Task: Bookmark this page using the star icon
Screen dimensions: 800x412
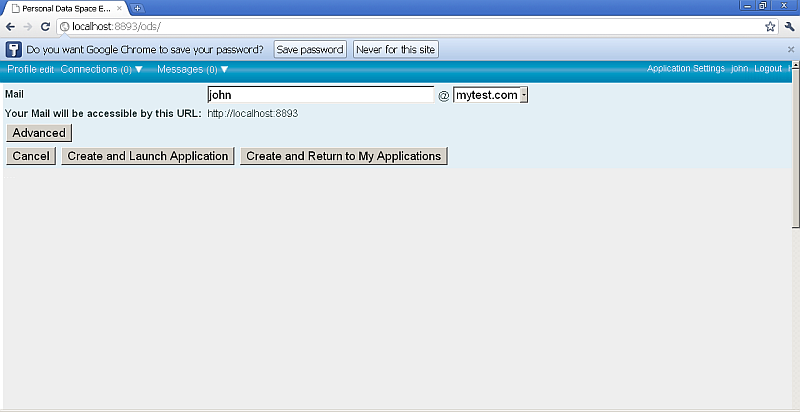Action: pos(770,26)
